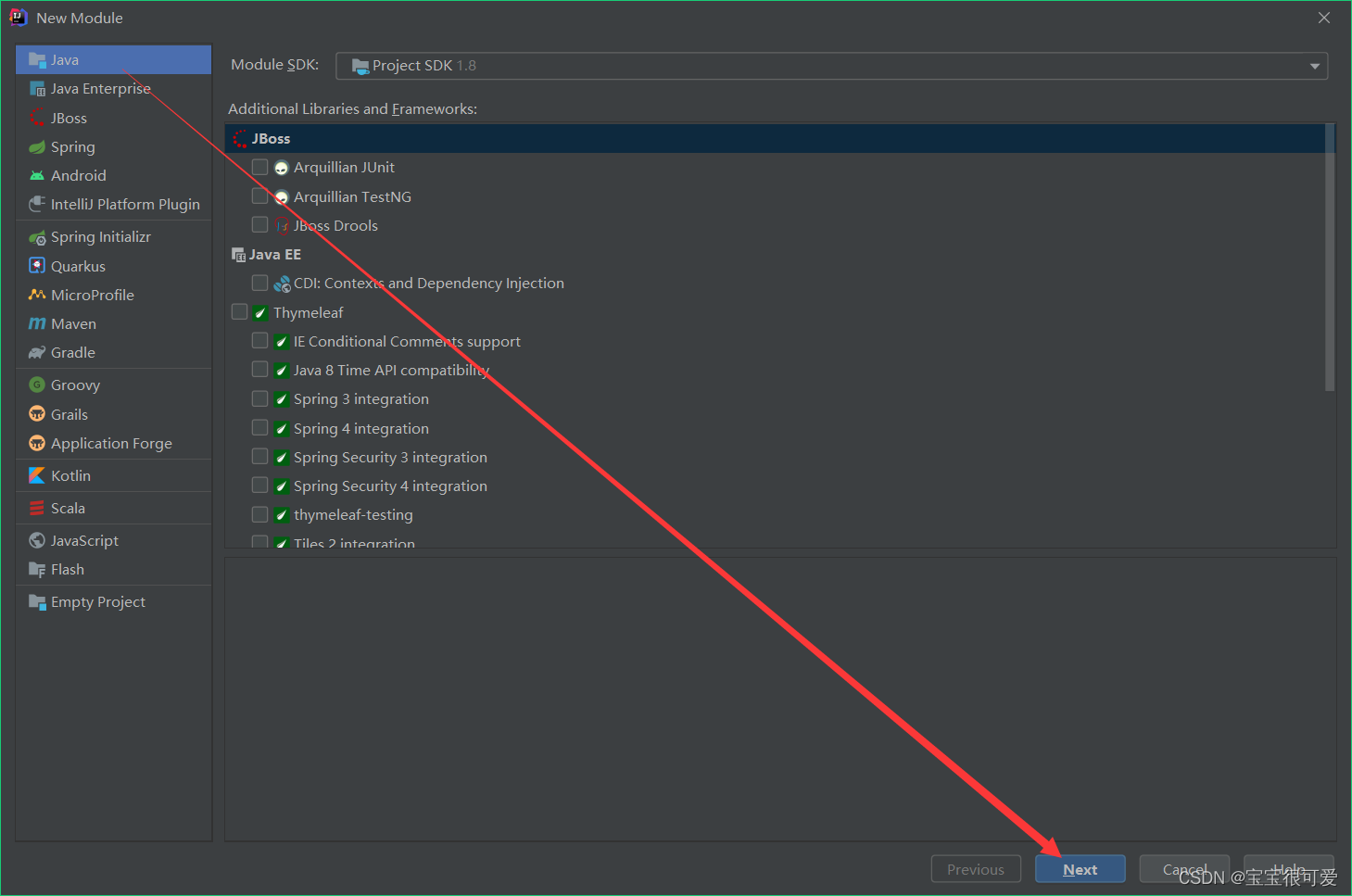Tick the Spring 4 integration checkbox
The width and height of the screenshot is (1352, 896).
click(260, 427)
